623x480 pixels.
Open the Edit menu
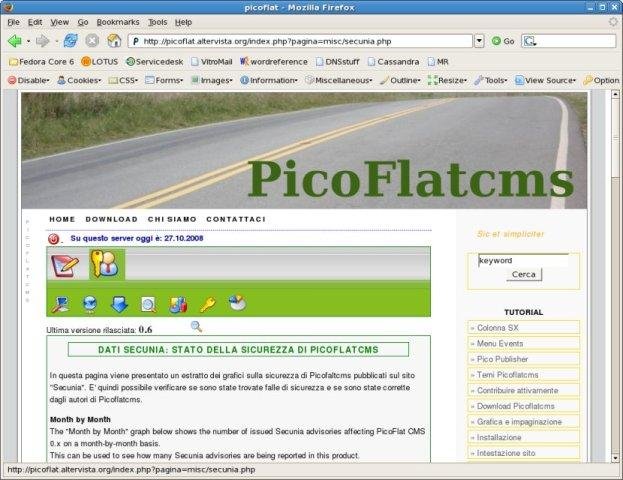point(35,22)
